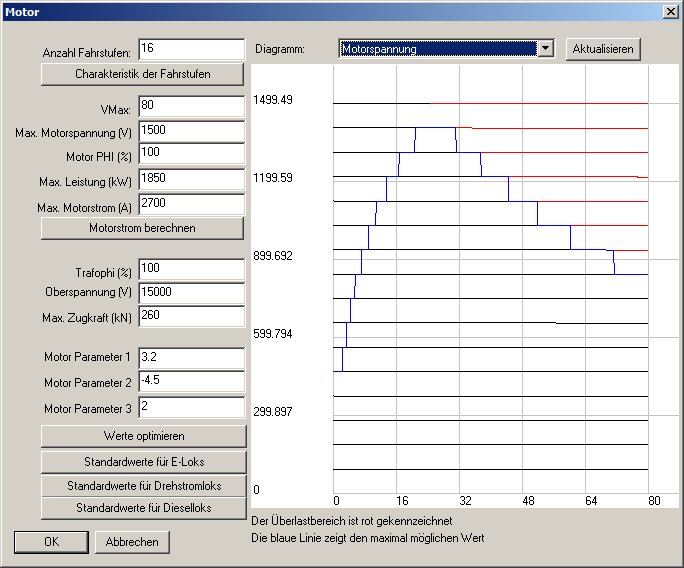Click the x-axis label 64

591,500
